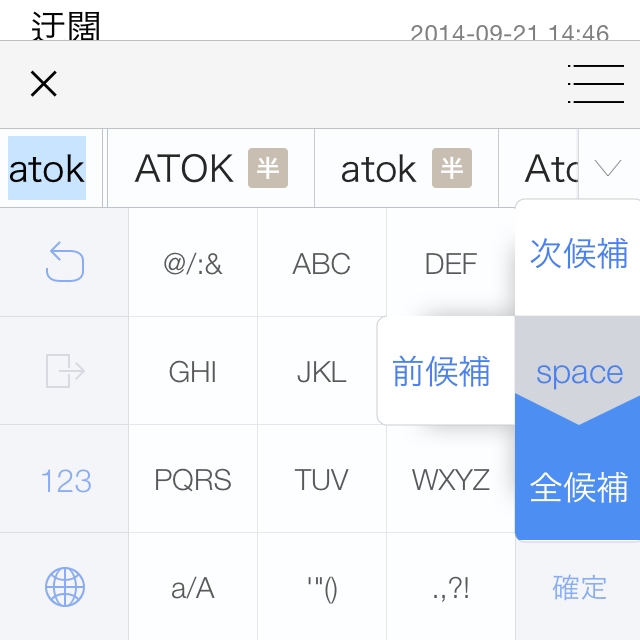Screen dimensions: 640x640
Task: Open the list menu icon at top right
Action: point(596,84)
